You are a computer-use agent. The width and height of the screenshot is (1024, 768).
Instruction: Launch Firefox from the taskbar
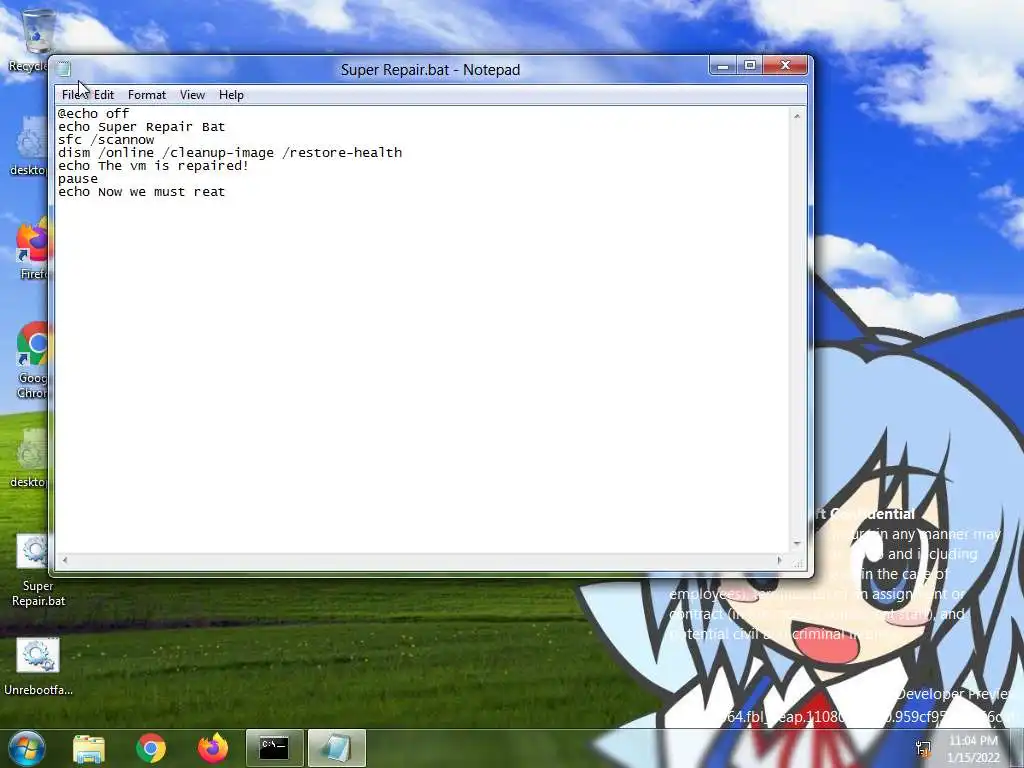click(213, 748)
